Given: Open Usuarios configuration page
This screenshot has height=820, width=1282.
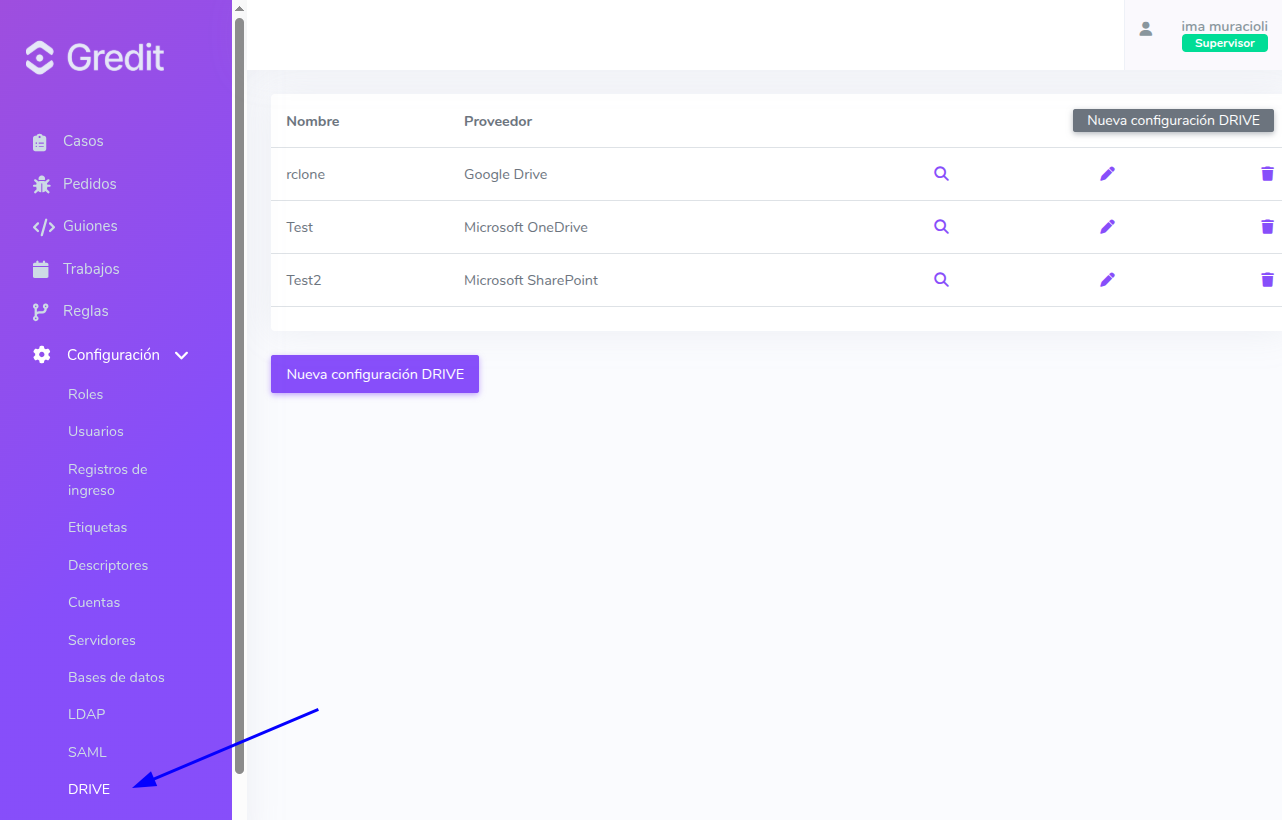Looking at the screenshot, I should click(96, 432).
